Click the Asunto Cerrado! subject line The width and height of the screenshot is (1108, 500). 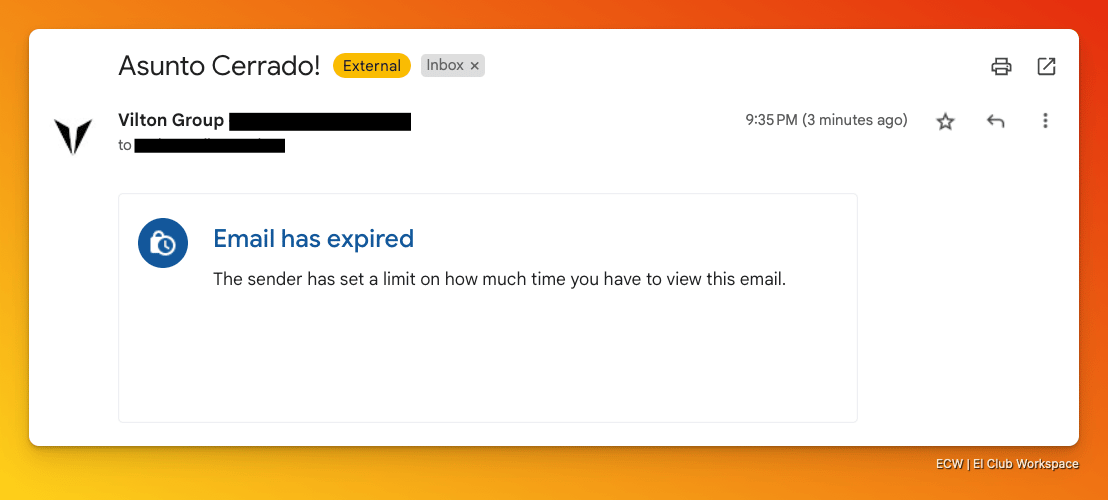219,66
